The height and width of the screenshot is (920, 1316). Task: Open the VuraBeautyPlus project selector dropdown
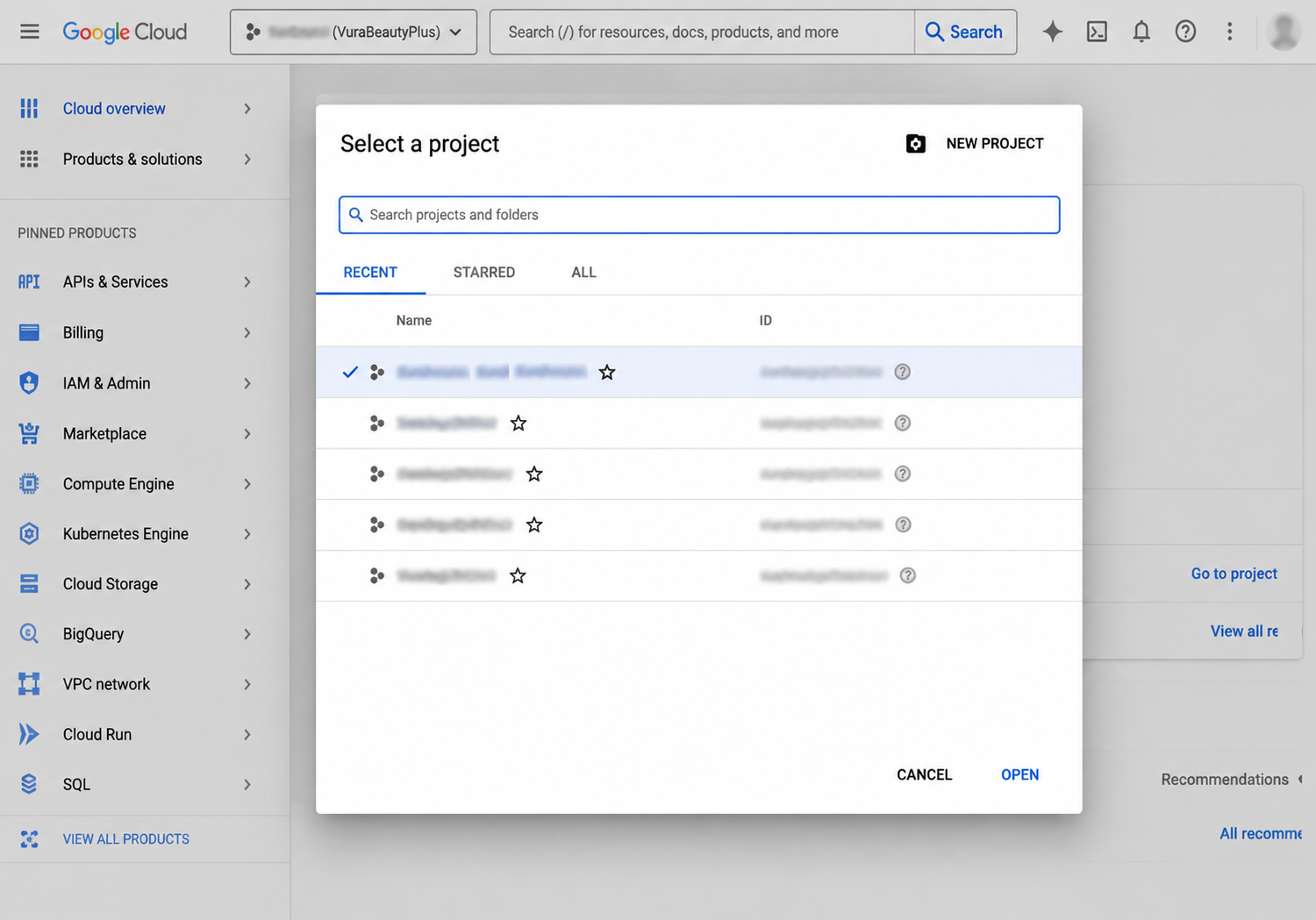tap(354, 32)
